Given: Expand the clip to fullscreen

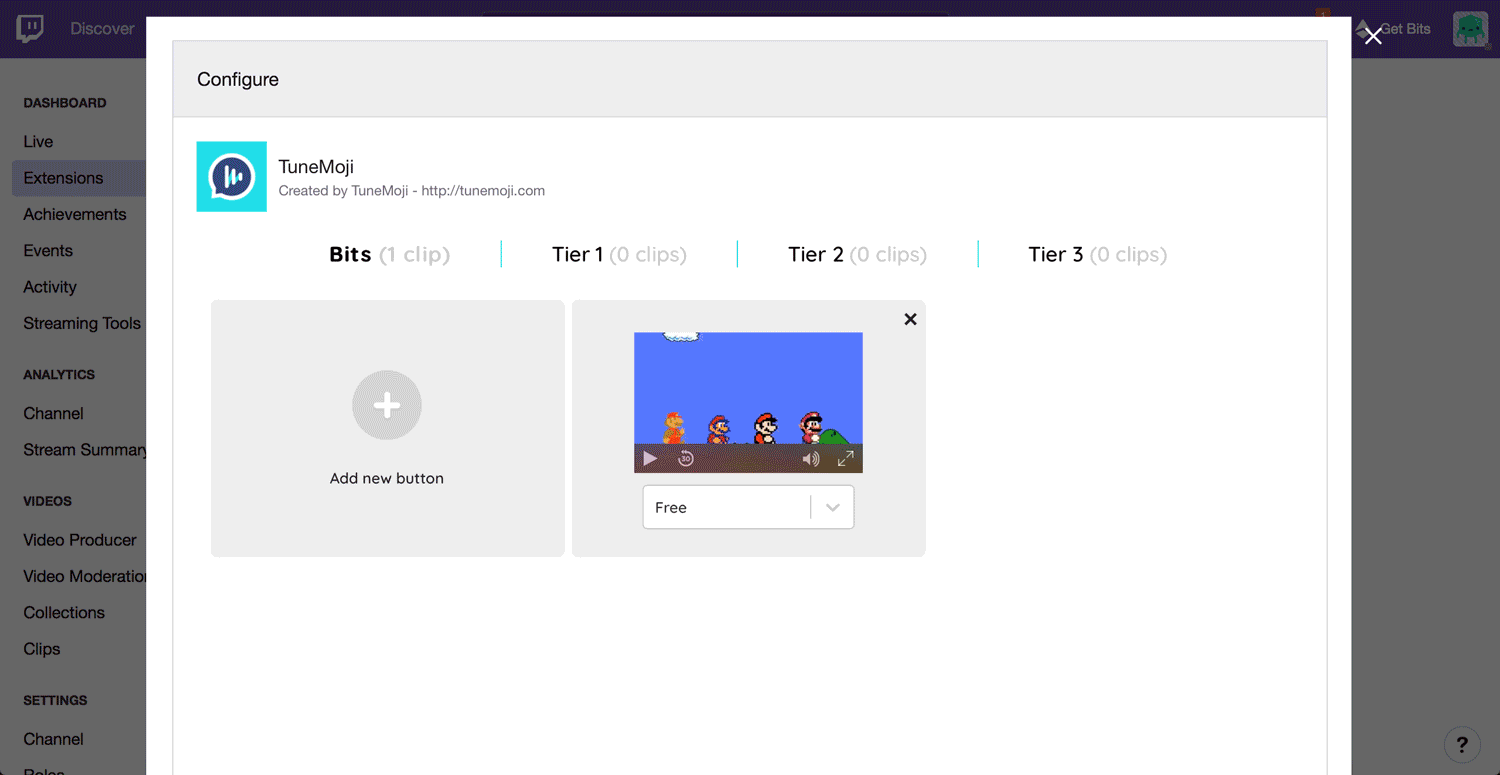Looking at the screenshot, I should tap(846, 458).
